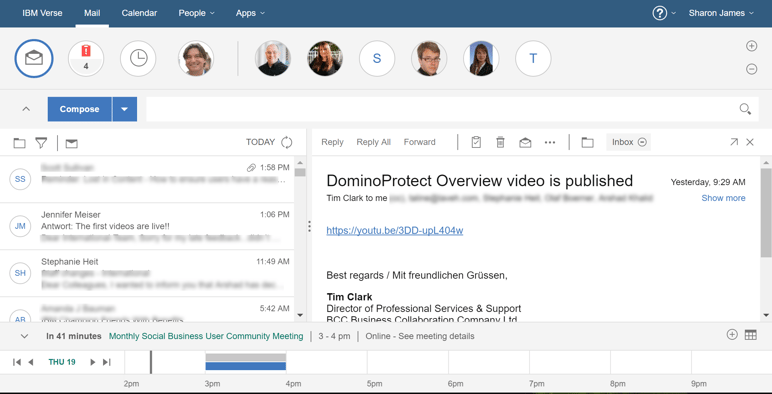
Task: Open the Apps dropdown menu
Action: [x=250, y=13]
